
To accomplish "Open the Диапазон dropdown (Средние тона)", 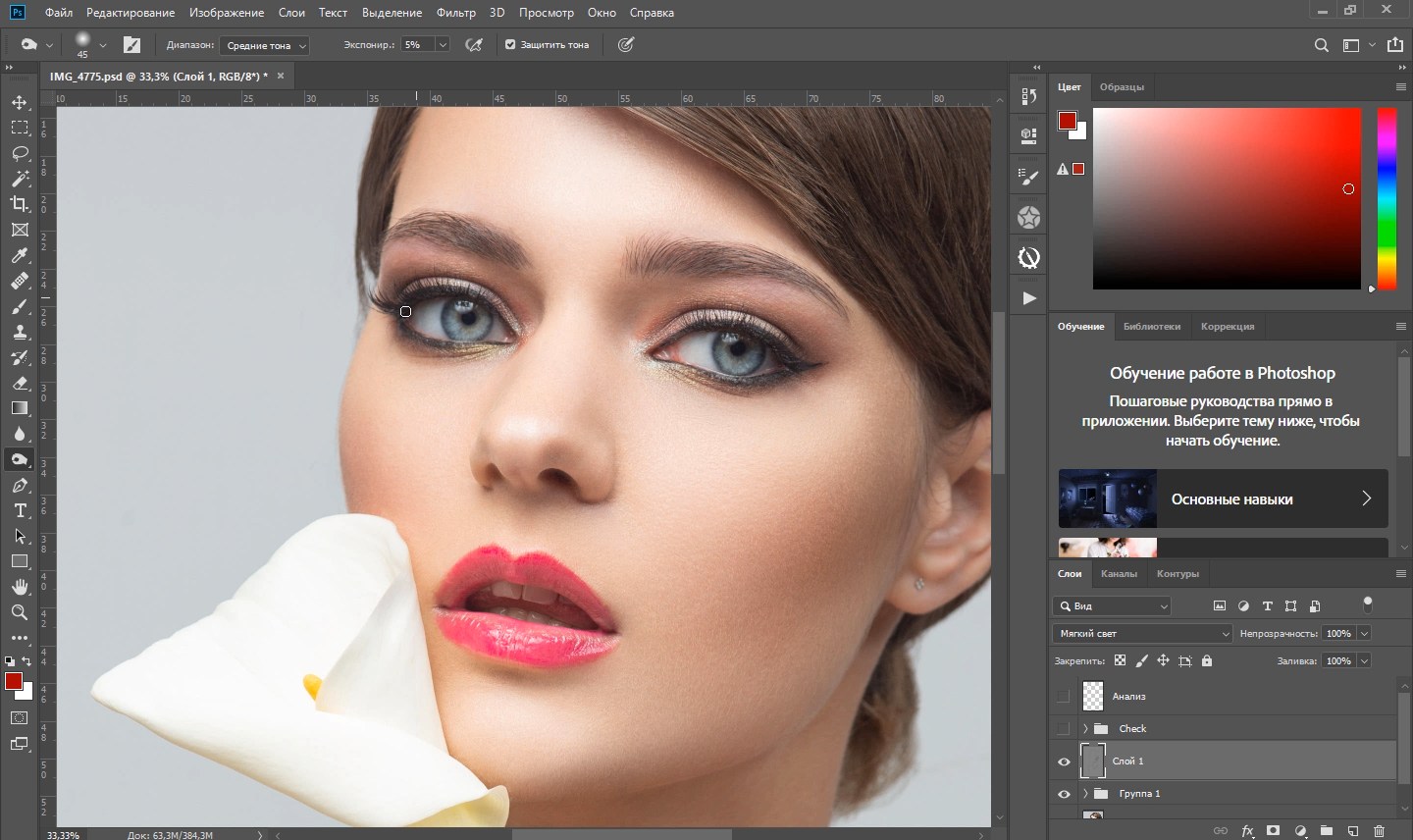I will point(263,46).
